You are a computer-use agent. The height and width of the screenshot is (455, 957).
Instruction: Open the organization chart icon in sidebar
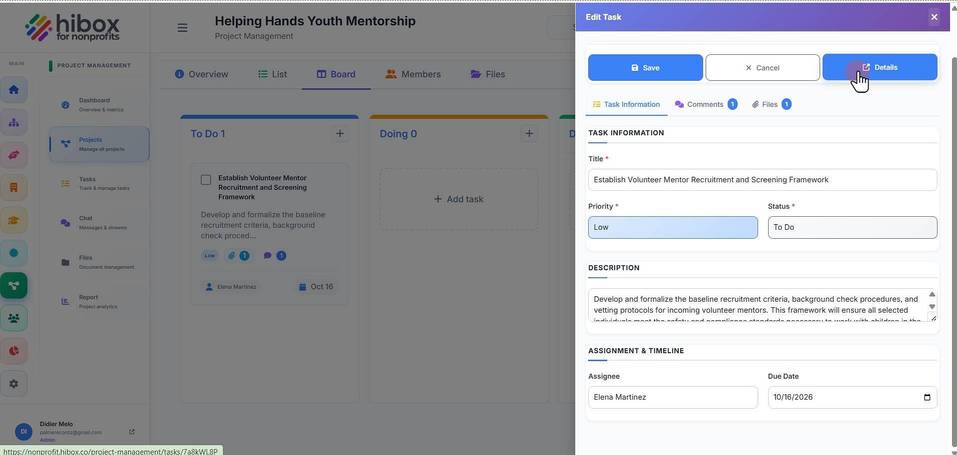pos(14,122)
